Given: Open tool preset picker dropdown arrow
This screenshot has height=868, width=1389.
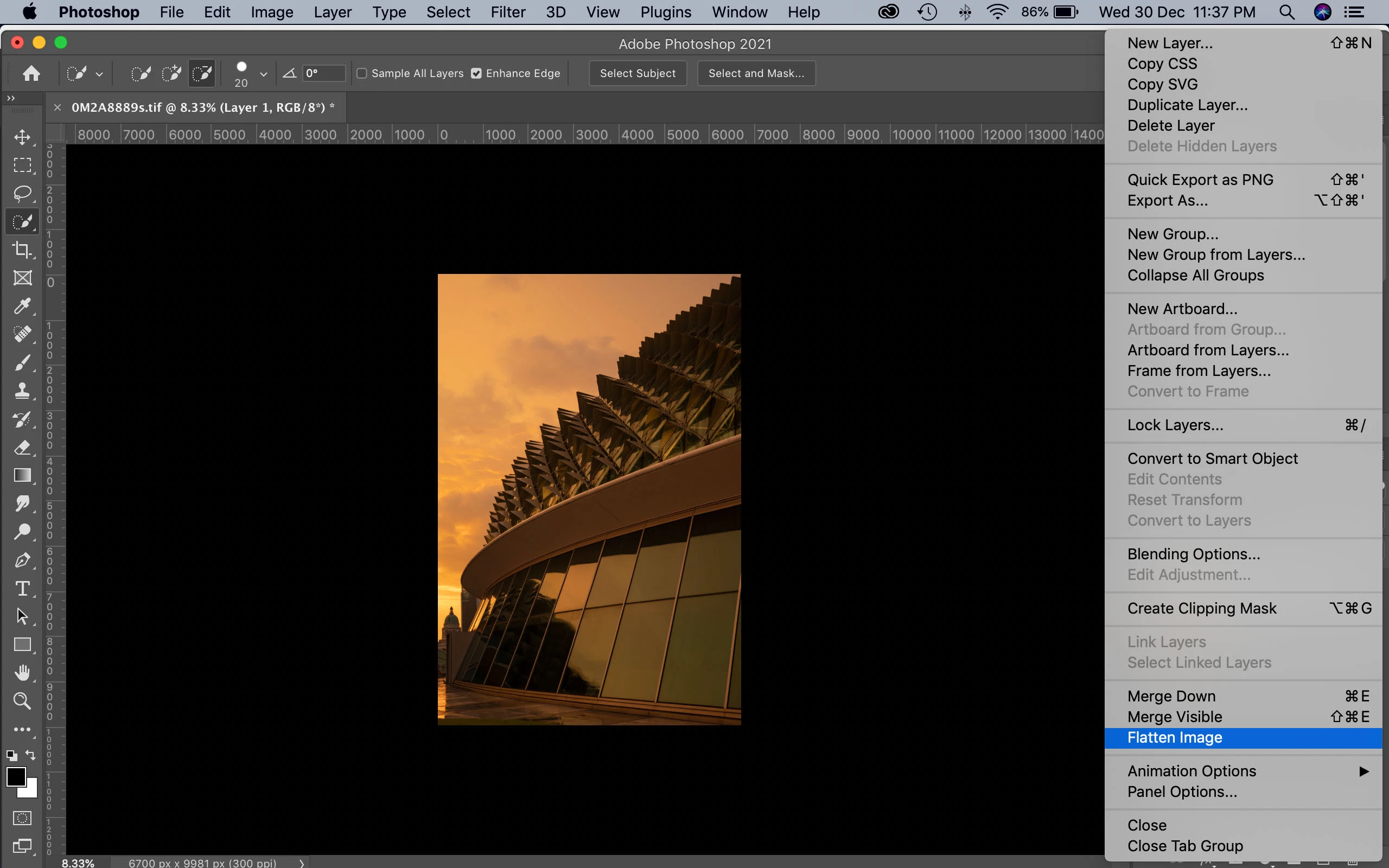Looking at the screenshot, I should click(99, 74).
